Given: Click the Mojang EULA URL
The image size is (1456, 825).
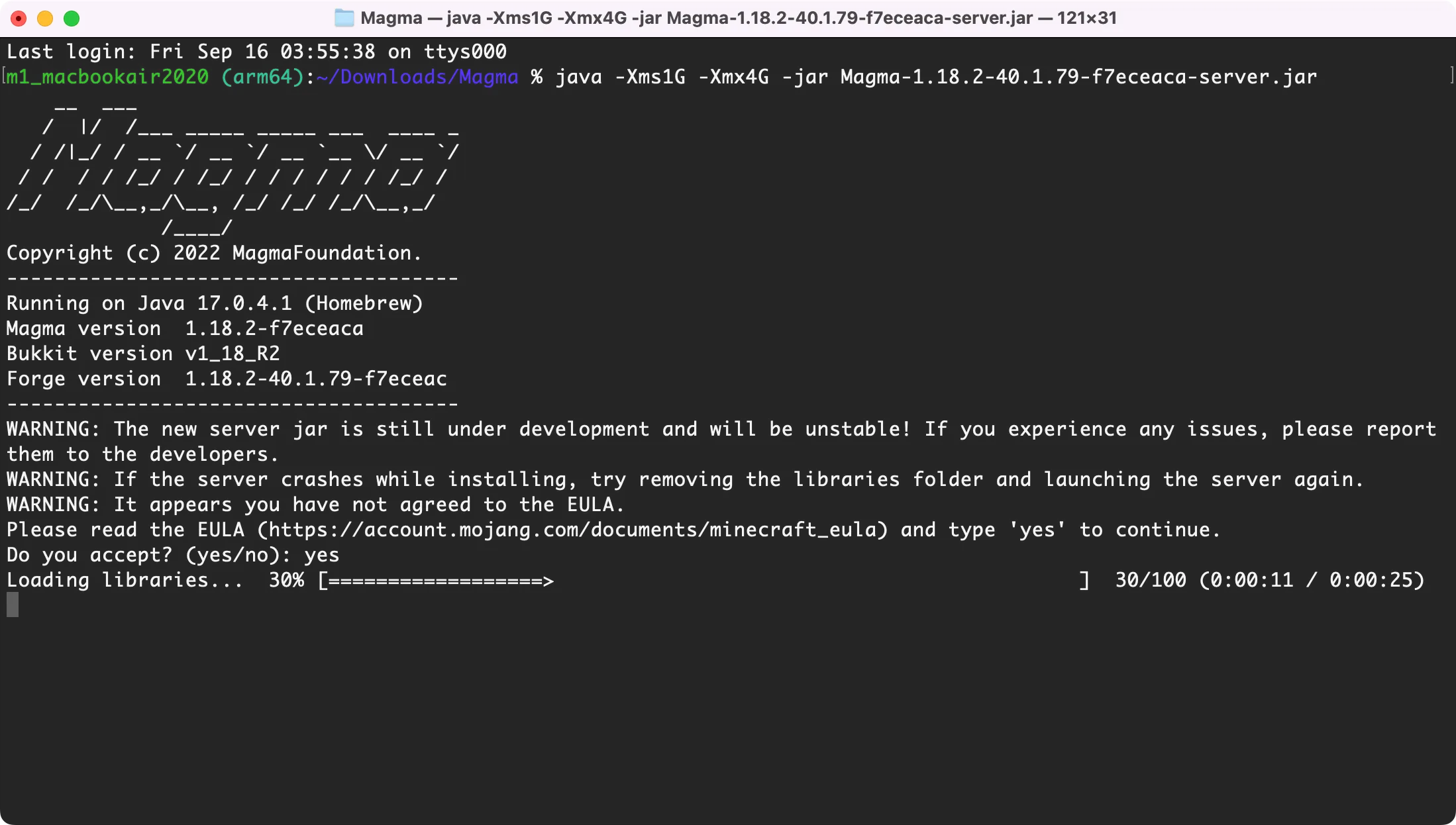Looking at the screenshot, I should (x=572, y=530).
